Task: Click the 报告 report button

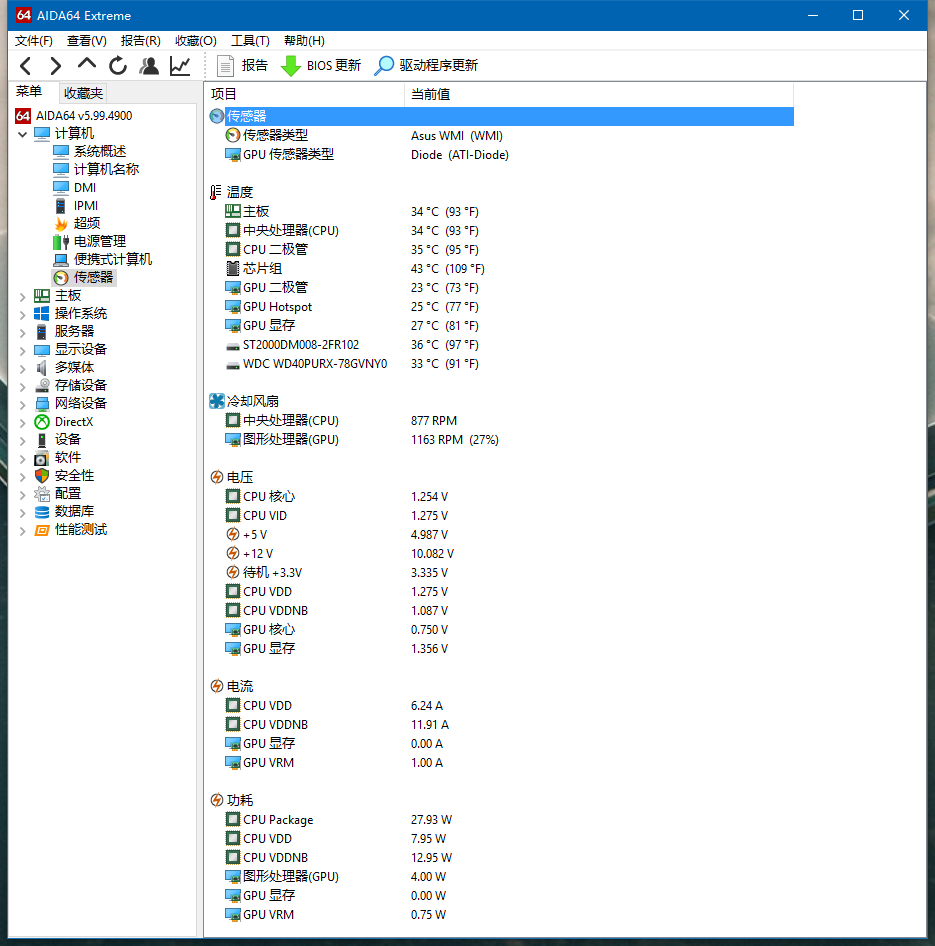Action: pos(242,65)
